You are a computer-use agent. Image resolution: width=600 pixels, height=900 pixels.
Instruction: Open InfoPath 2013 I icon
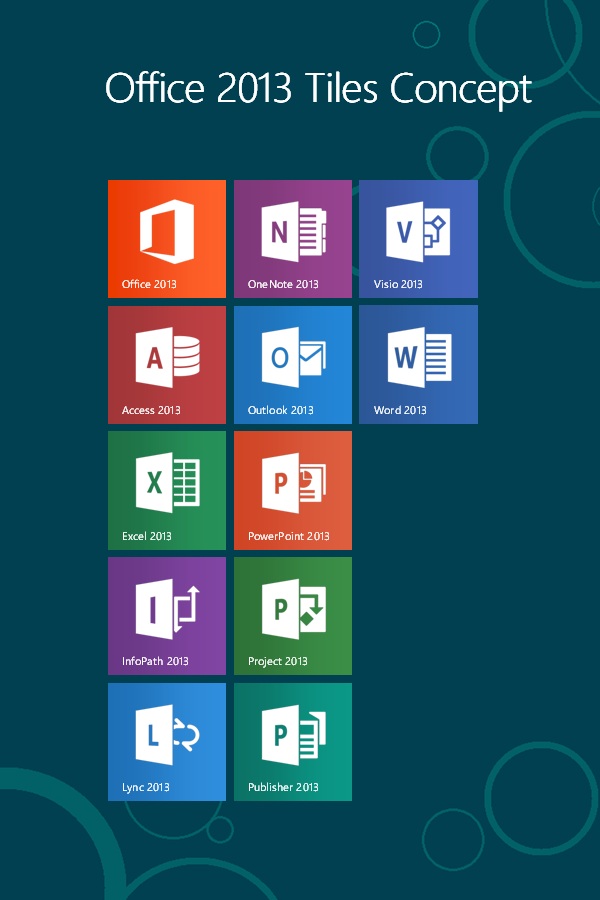pyautogui.click(x=168, y=608)
